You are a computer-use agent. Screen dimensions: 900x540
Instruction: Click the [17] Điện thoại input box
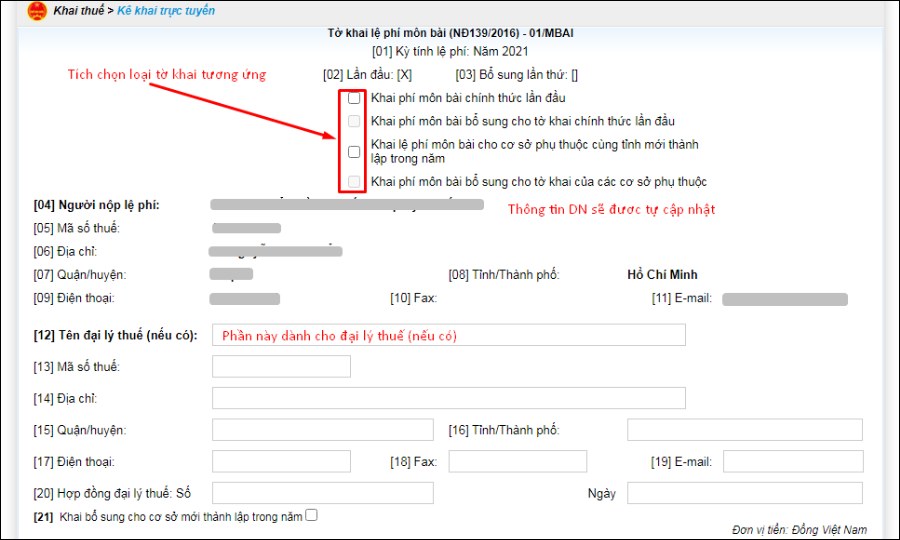click(281, 461)
